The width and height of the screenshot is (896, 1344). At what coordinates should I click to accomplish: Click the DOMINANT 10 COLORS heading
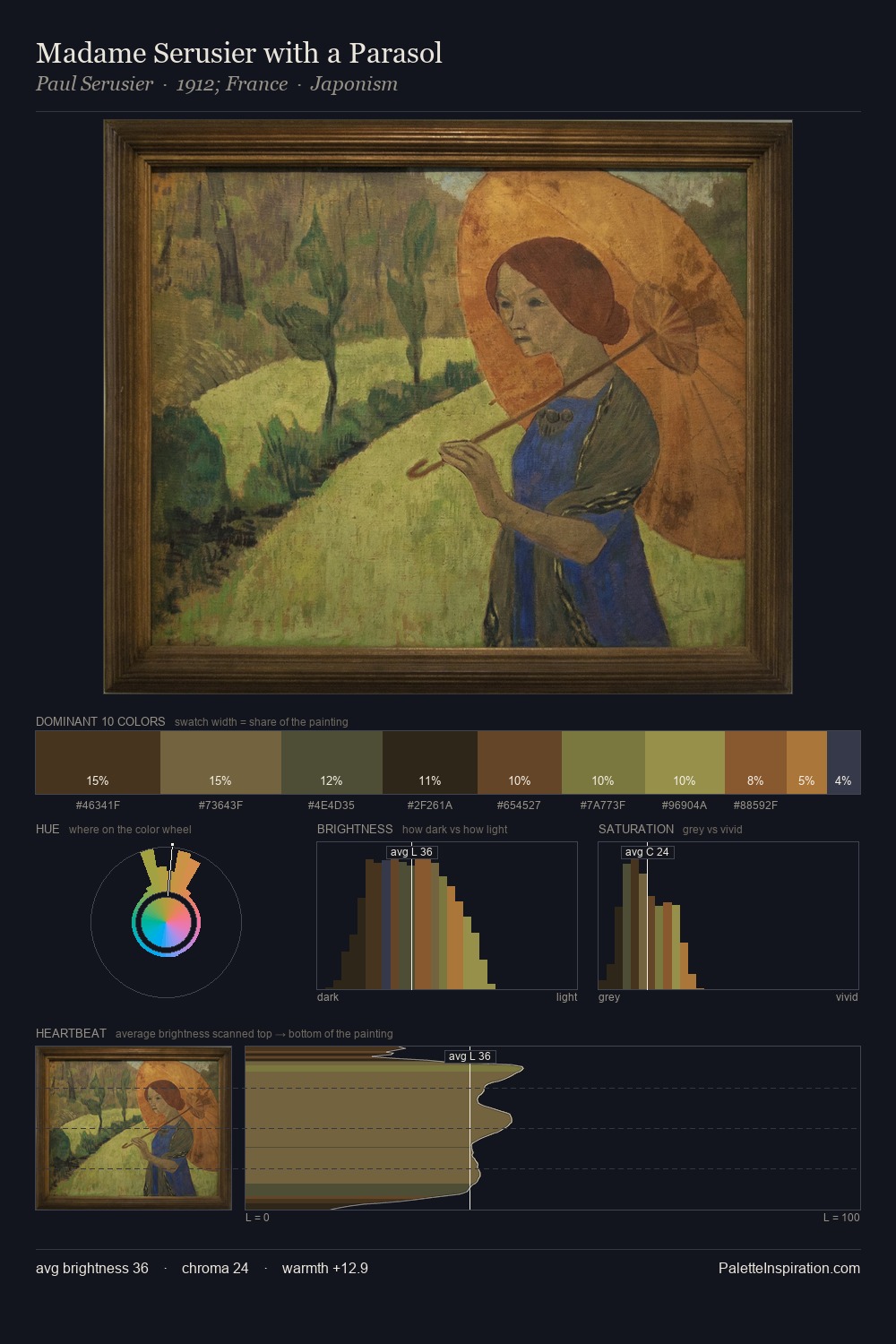click(100, 721)
